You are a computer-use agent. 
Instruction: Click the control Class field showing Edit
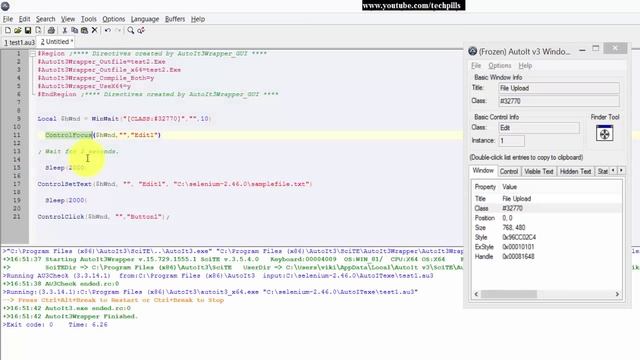click(x=539, y=128)
